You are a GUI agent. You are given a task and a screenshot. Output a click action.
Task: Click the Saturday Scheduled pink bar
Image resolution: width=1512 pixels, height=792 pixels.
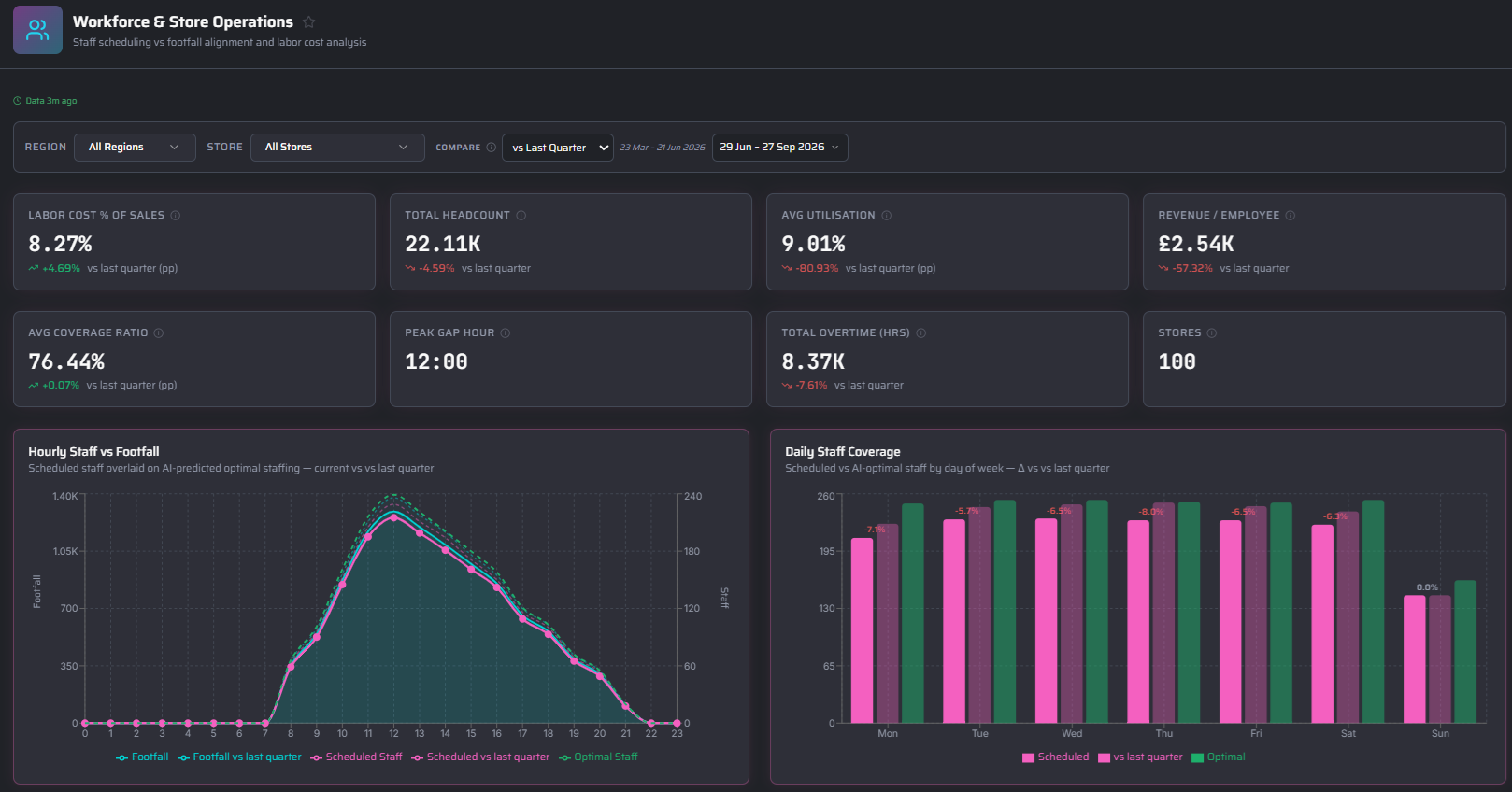(1322, 624)
